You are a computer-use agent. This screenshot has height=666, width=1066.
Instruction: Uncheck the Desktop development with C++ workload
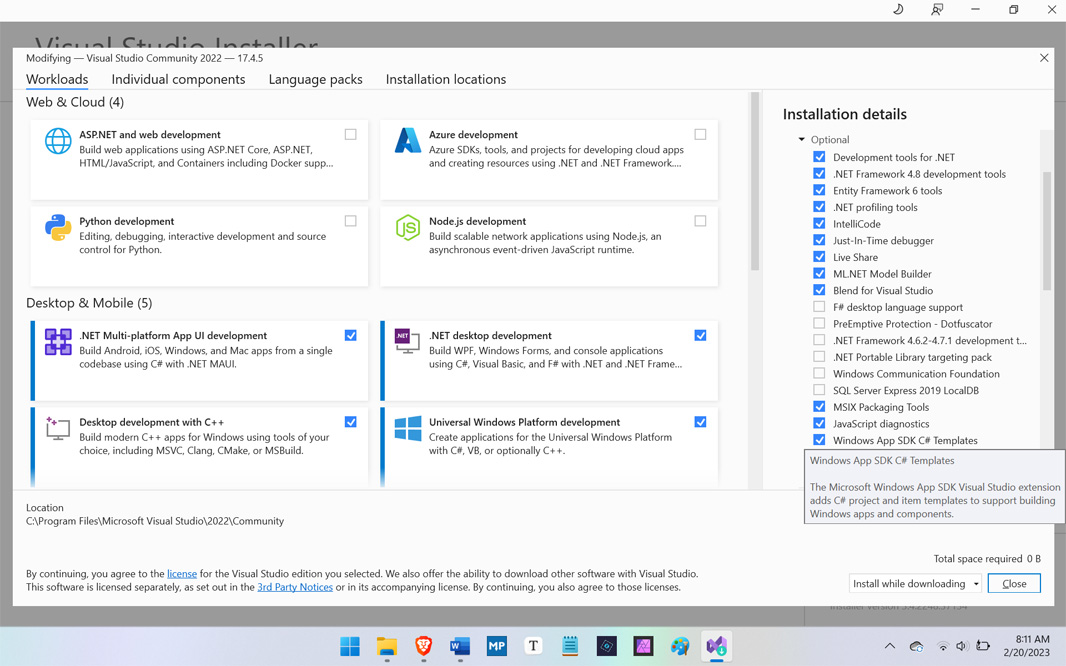[350, 422]
